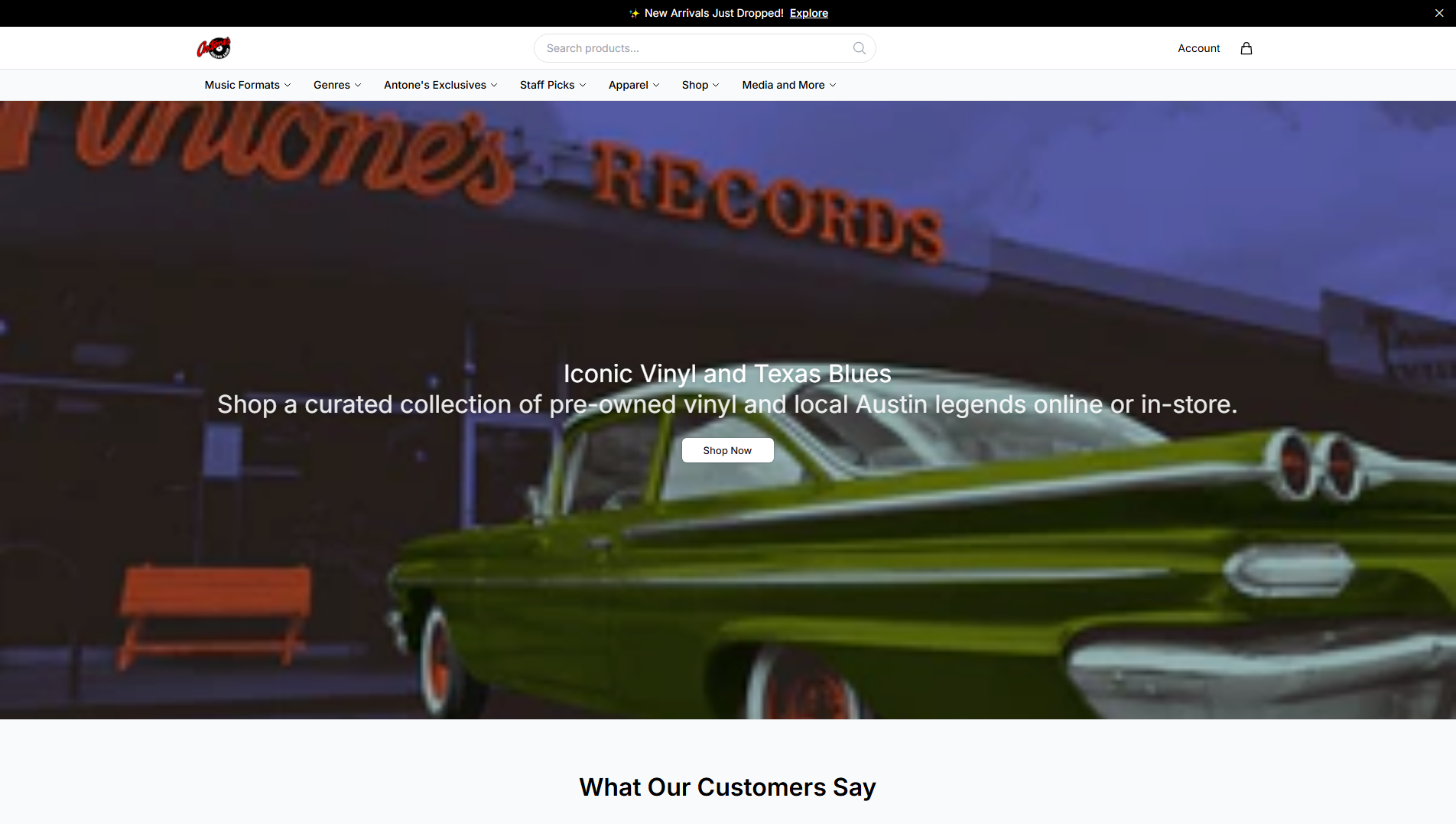Click the Antone's Records logo
The image size is (1456, 824).
(x=213, y=48)
